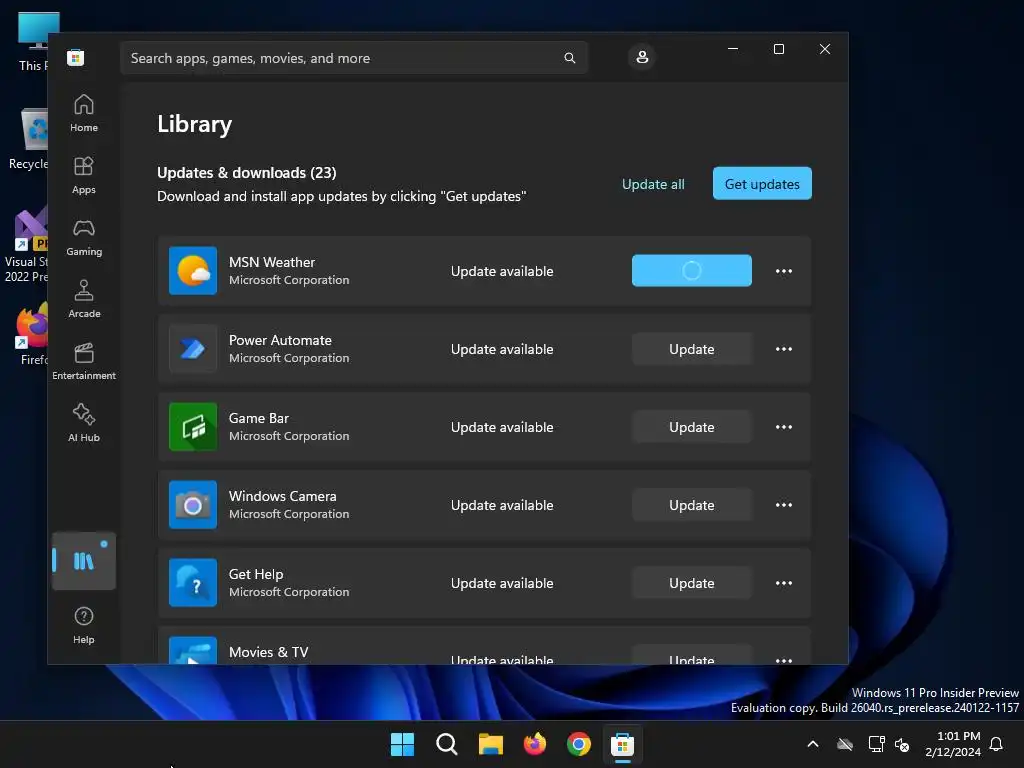1024x768 pixels.
Task: Open taskbar Search
Action: click(447, 744)
